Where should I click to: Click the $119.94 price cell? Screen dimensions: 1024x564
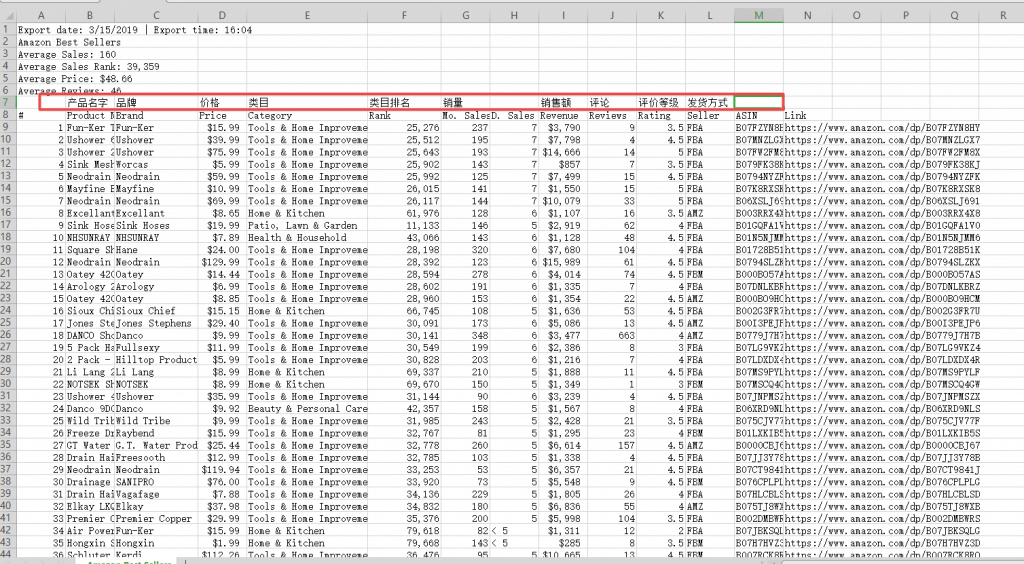coord(223,469)
